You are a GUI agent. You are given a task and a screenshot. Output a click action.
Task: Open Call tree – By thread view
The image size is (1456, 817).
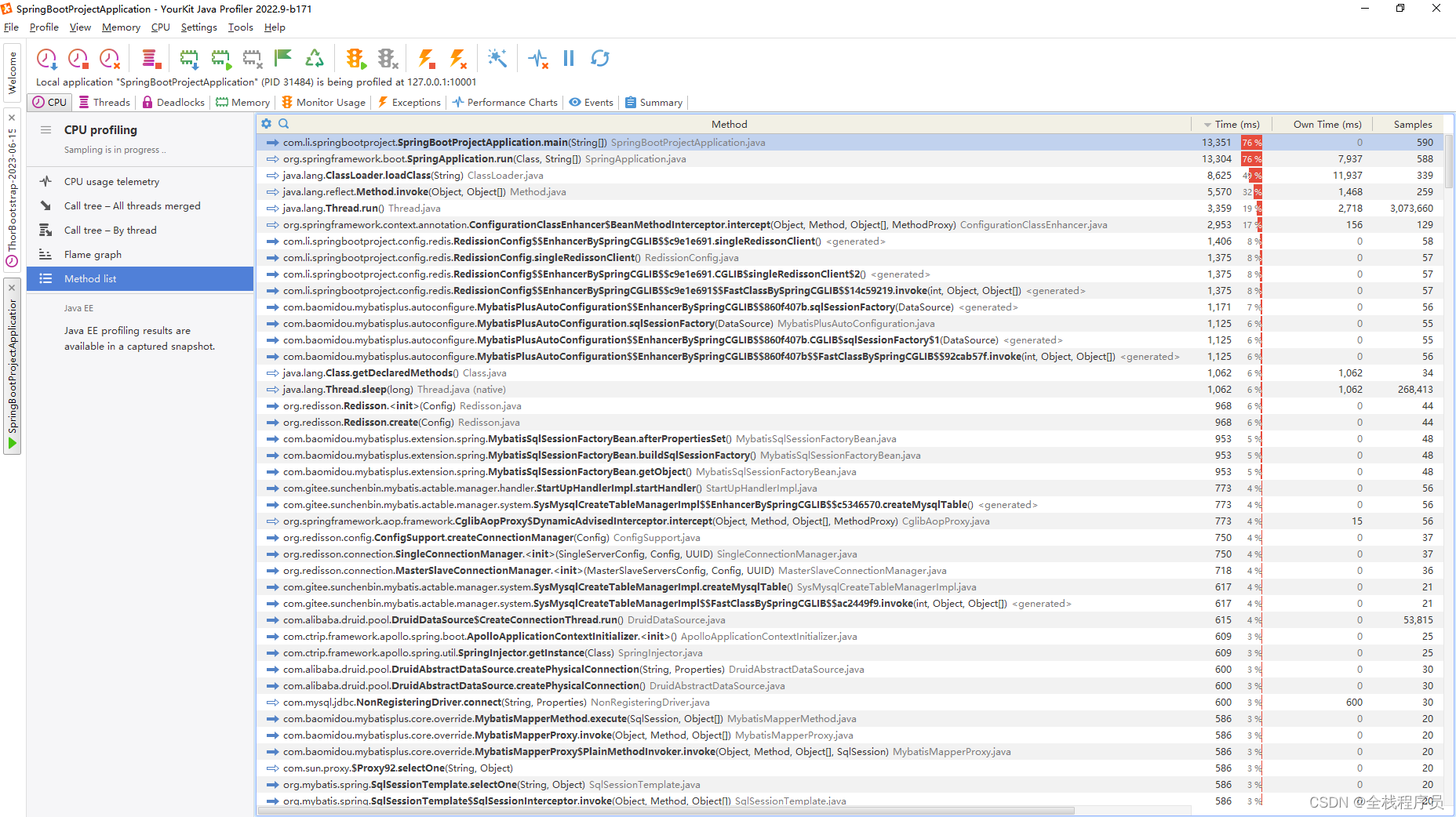coord(140,231)
